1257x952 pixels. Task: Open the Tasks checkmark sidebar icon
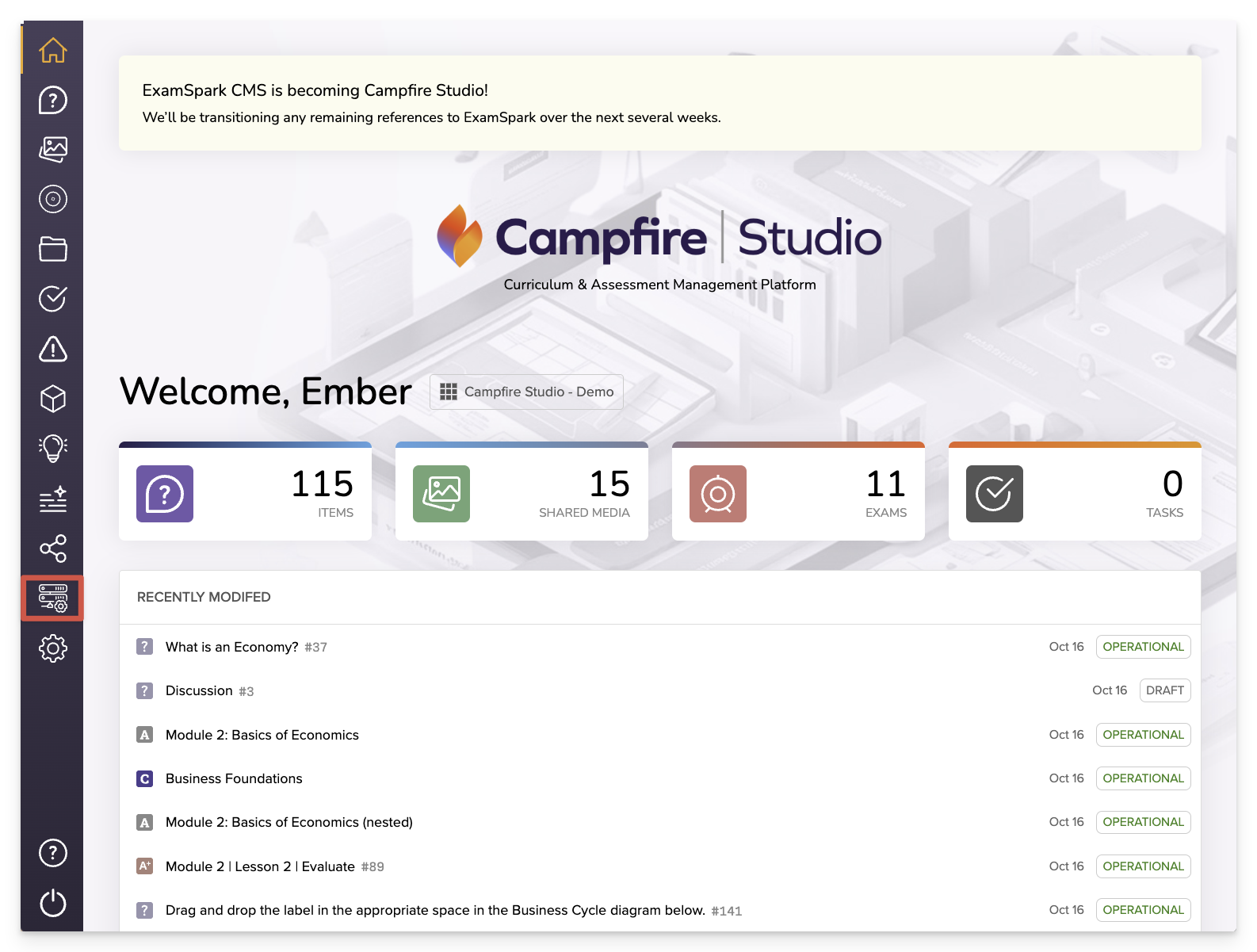pos(53,299)
